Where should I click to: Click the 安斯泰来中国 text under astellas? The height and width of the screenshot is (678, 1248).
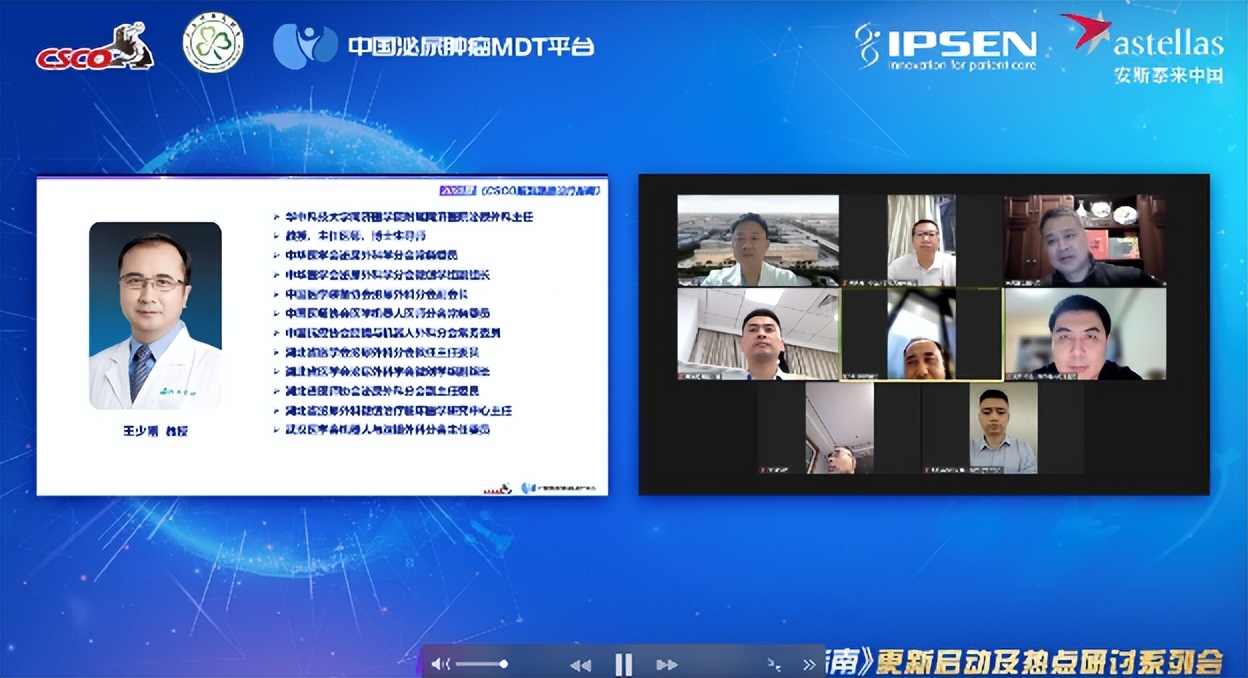tap(1168, 76)
